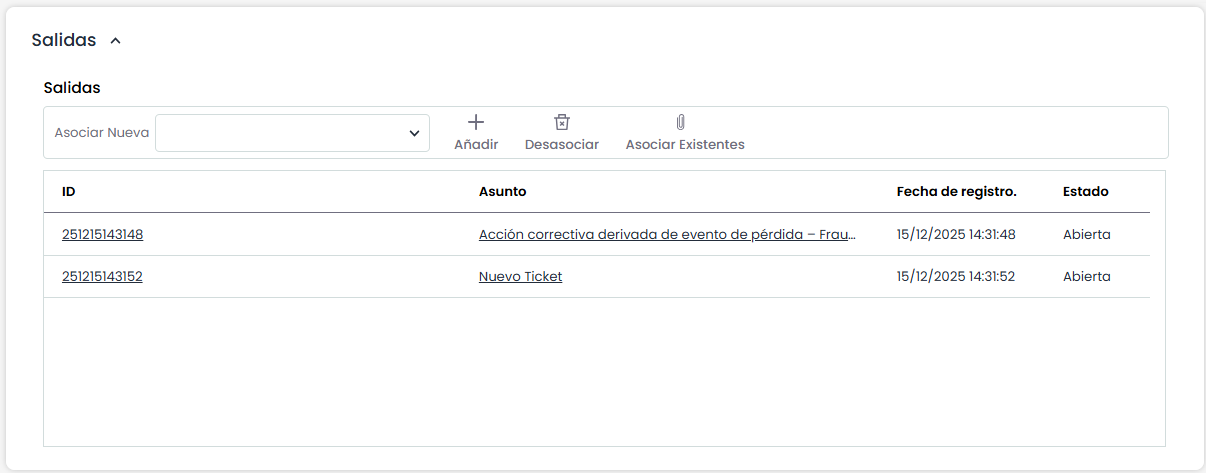The image size is (1206, 473).
Task: Click Abierta status in the Acción correctiva row
Action: pyautogui.click(x=1086, y=235)
